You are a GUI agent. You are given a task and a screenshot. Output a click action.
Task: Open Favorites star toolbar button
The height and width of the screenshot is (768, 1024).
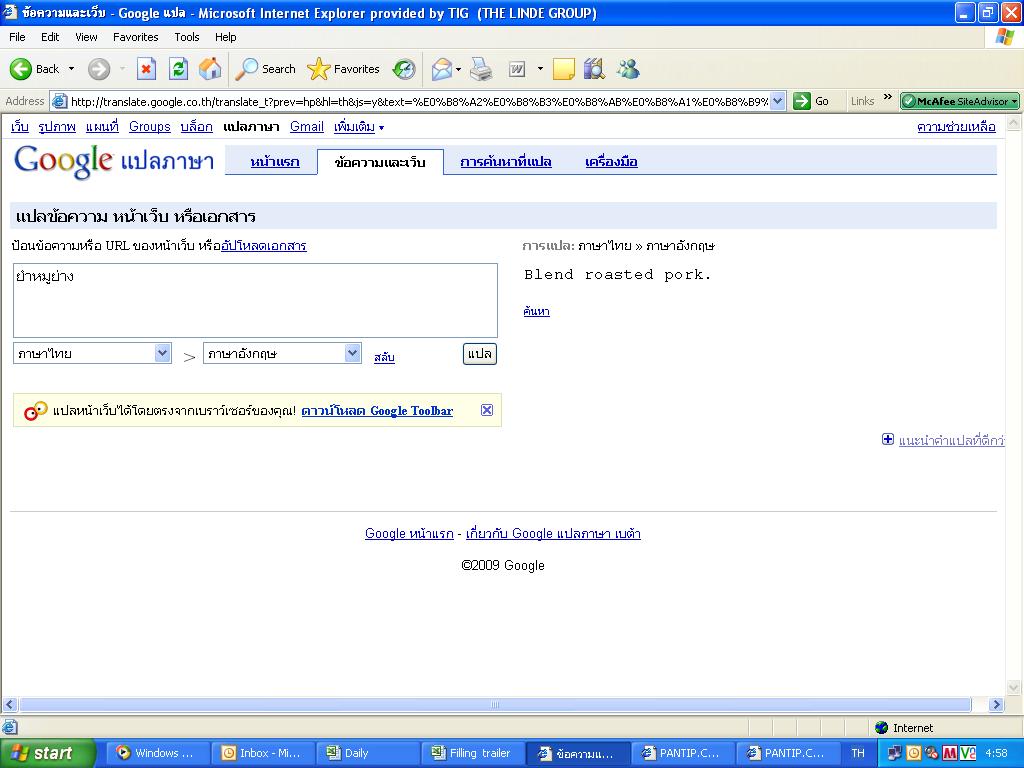click(343, 69)
